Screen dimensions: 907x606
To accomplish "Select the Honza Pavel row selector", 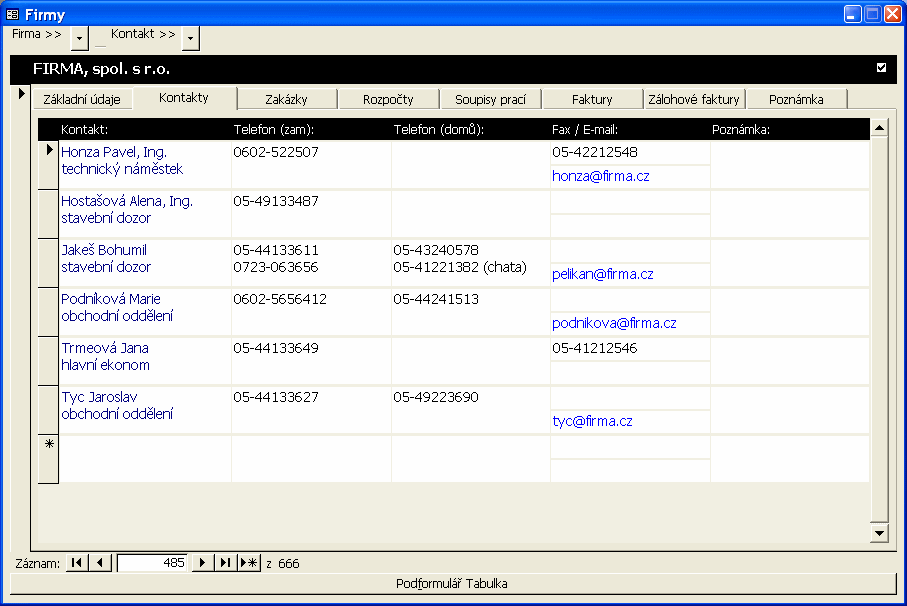I will 49,151.
